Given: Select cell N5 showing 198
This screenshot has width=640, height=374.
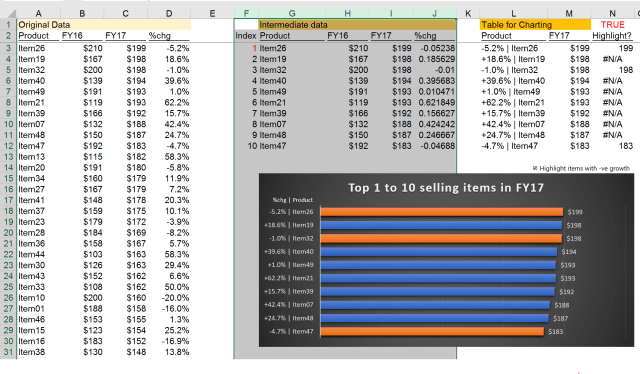Looking at the screenshot, I should [612, 70].
